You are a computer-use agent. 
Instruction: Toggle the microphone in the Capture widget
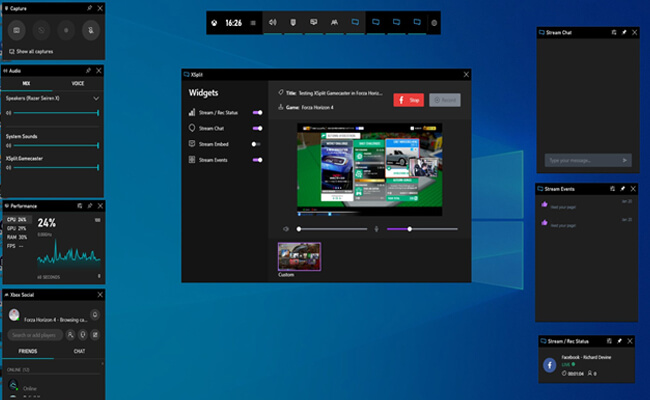click(91, 30)
